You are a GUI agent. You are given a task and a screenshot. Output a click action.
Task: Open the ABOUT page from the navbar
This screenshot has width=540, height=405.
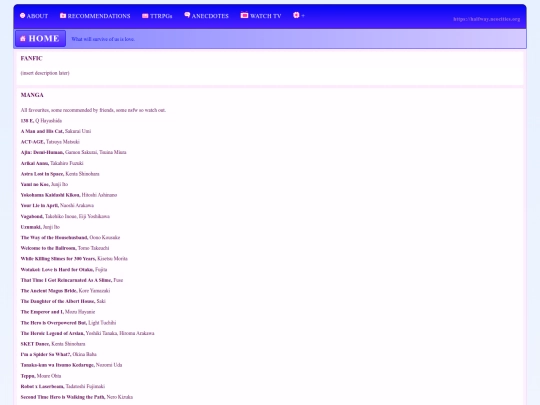click(34, 16)
